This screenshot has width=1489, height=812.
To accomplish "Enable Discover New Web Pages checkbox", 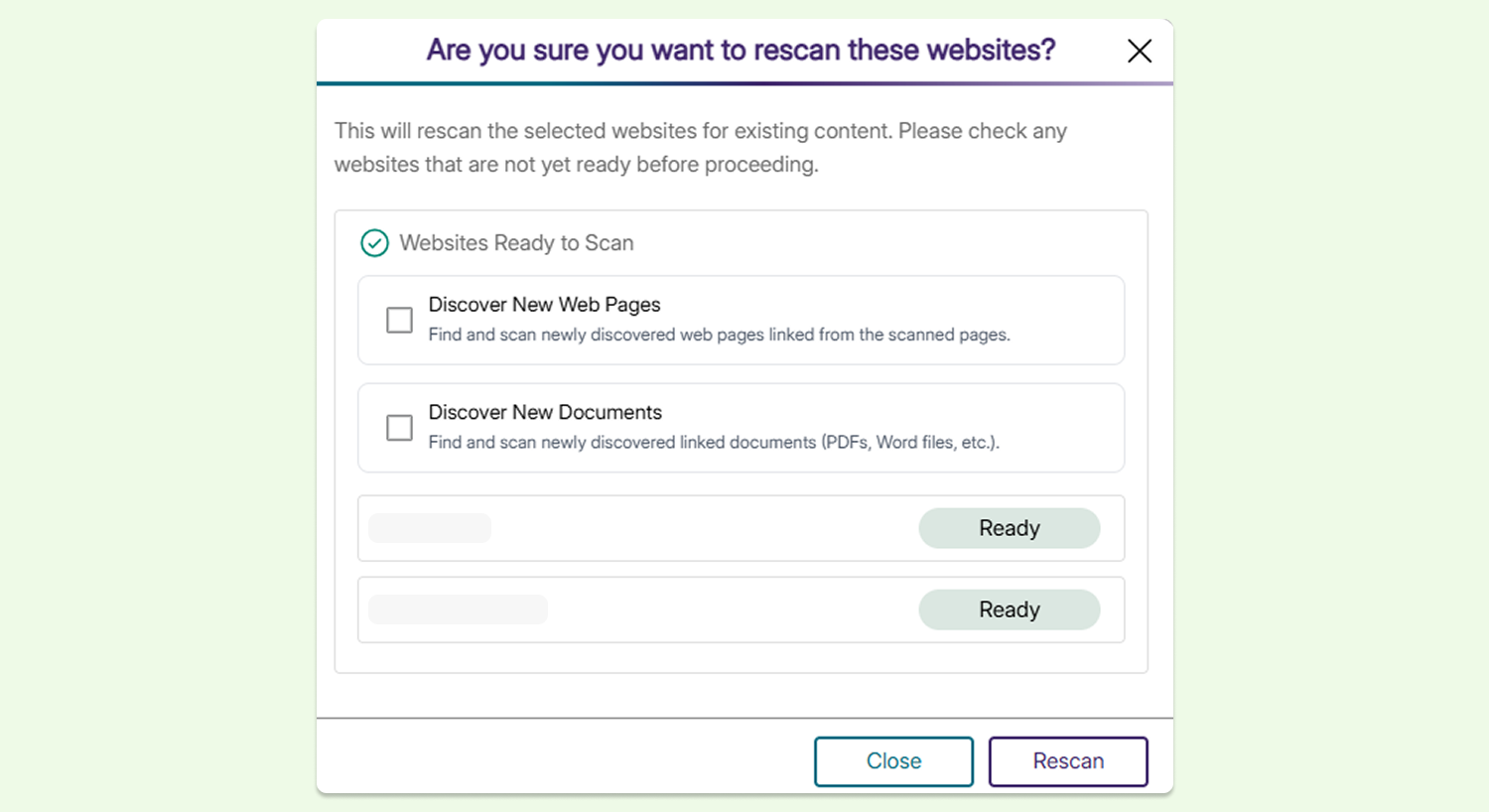I will (x=399, y=320).
